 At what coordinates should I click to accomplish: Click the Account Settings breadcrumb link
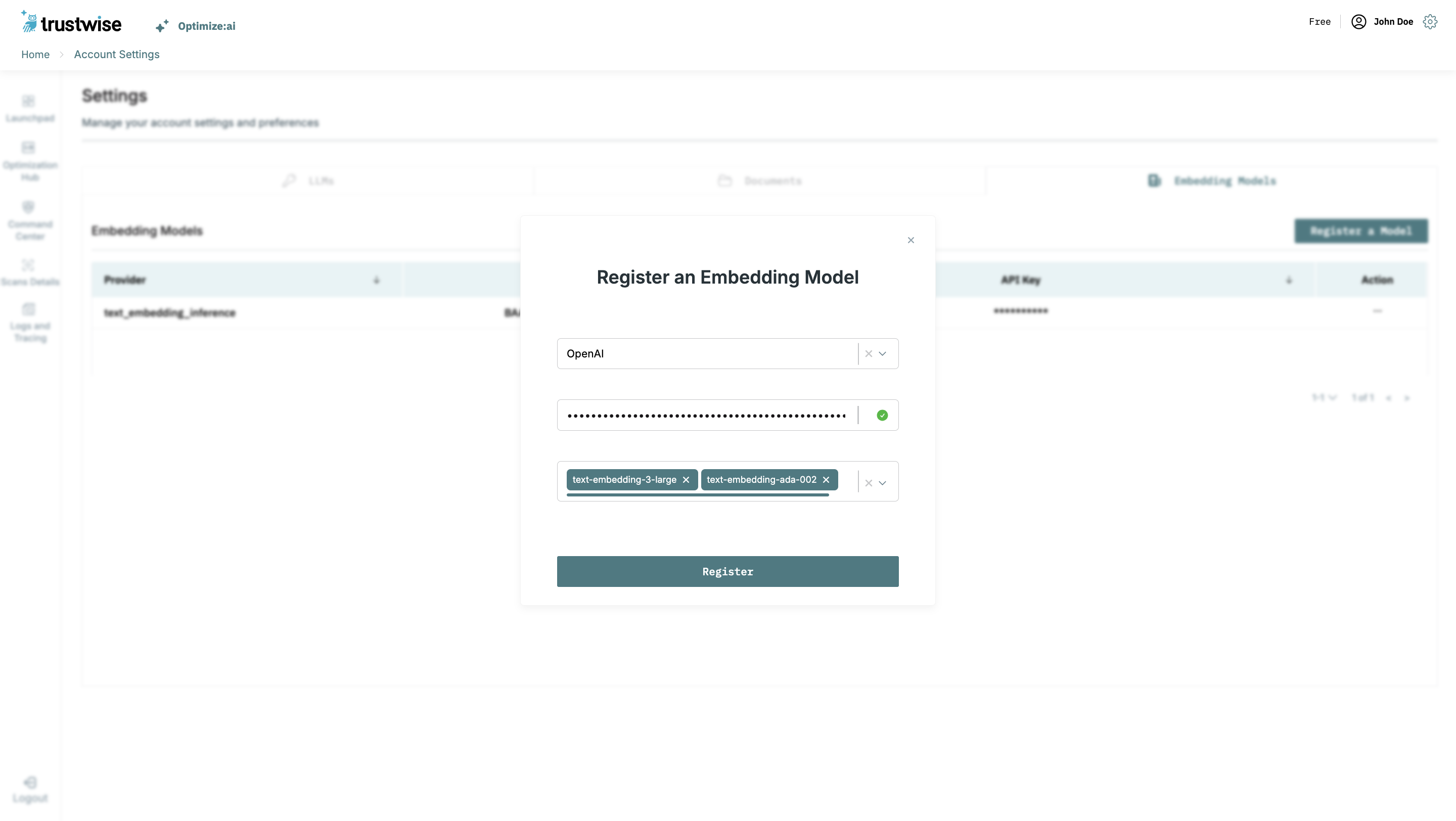[116, 54]
